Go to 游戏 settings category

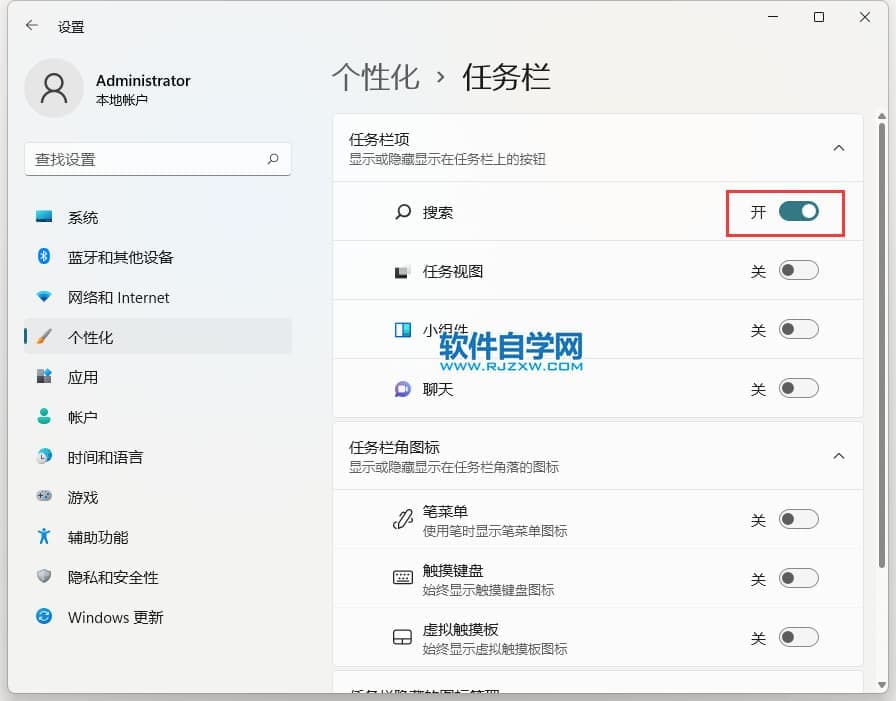[x=83, y=497]
